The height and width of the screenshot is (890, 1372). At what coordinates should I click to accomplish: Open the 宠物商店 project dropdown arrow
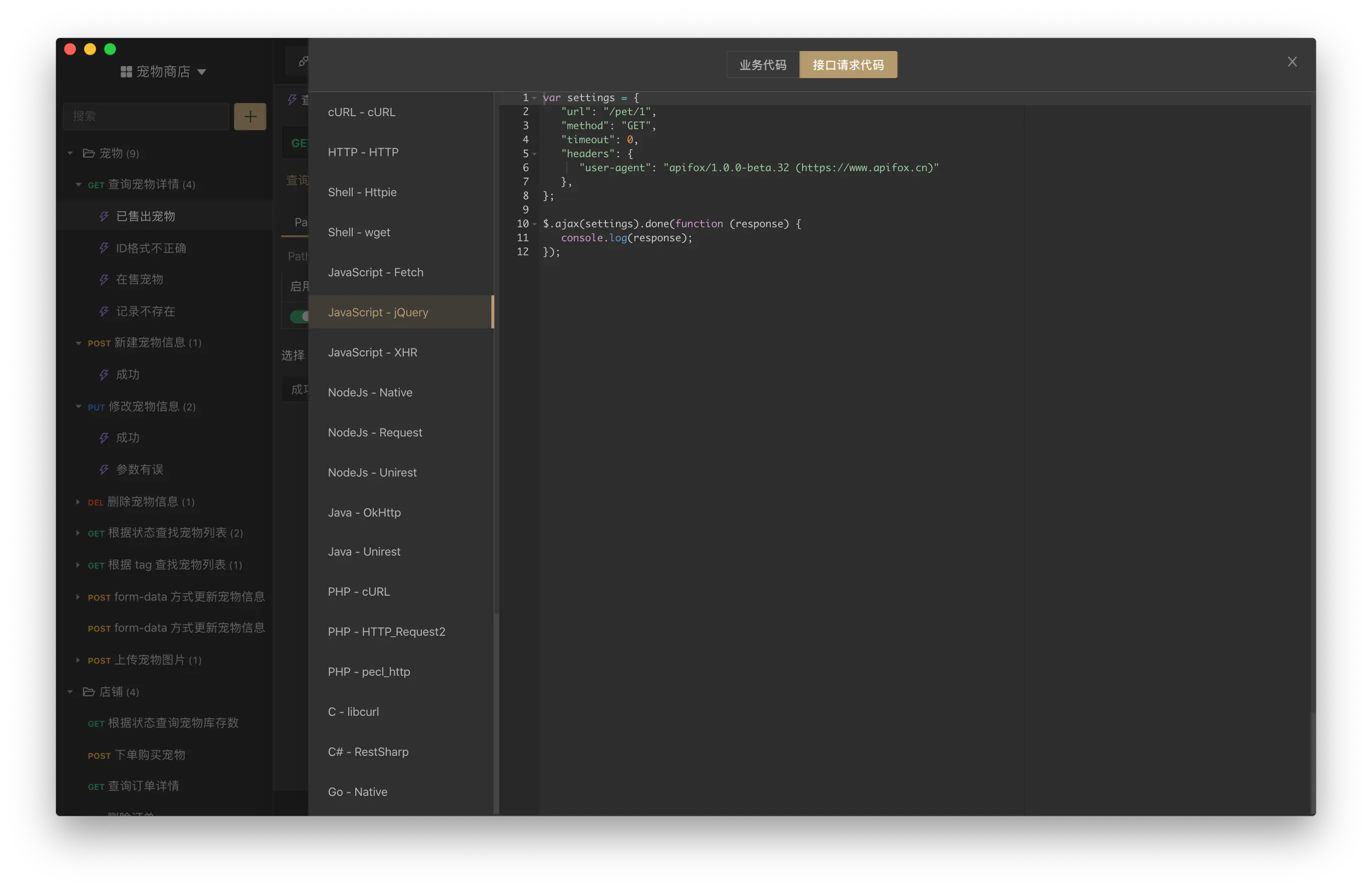pos(202,72)
